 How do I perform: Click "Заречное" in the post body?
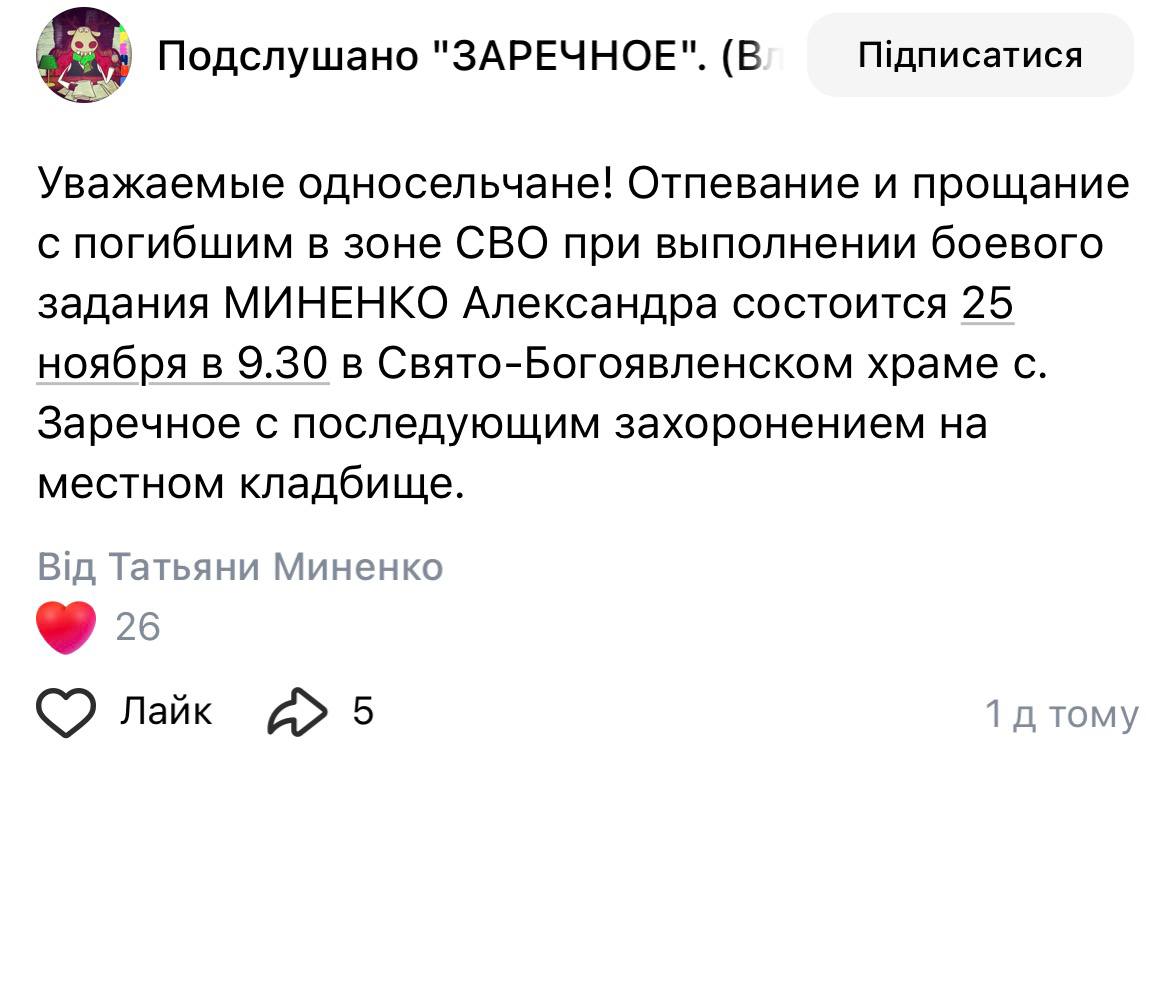click(x=136, y=424)
